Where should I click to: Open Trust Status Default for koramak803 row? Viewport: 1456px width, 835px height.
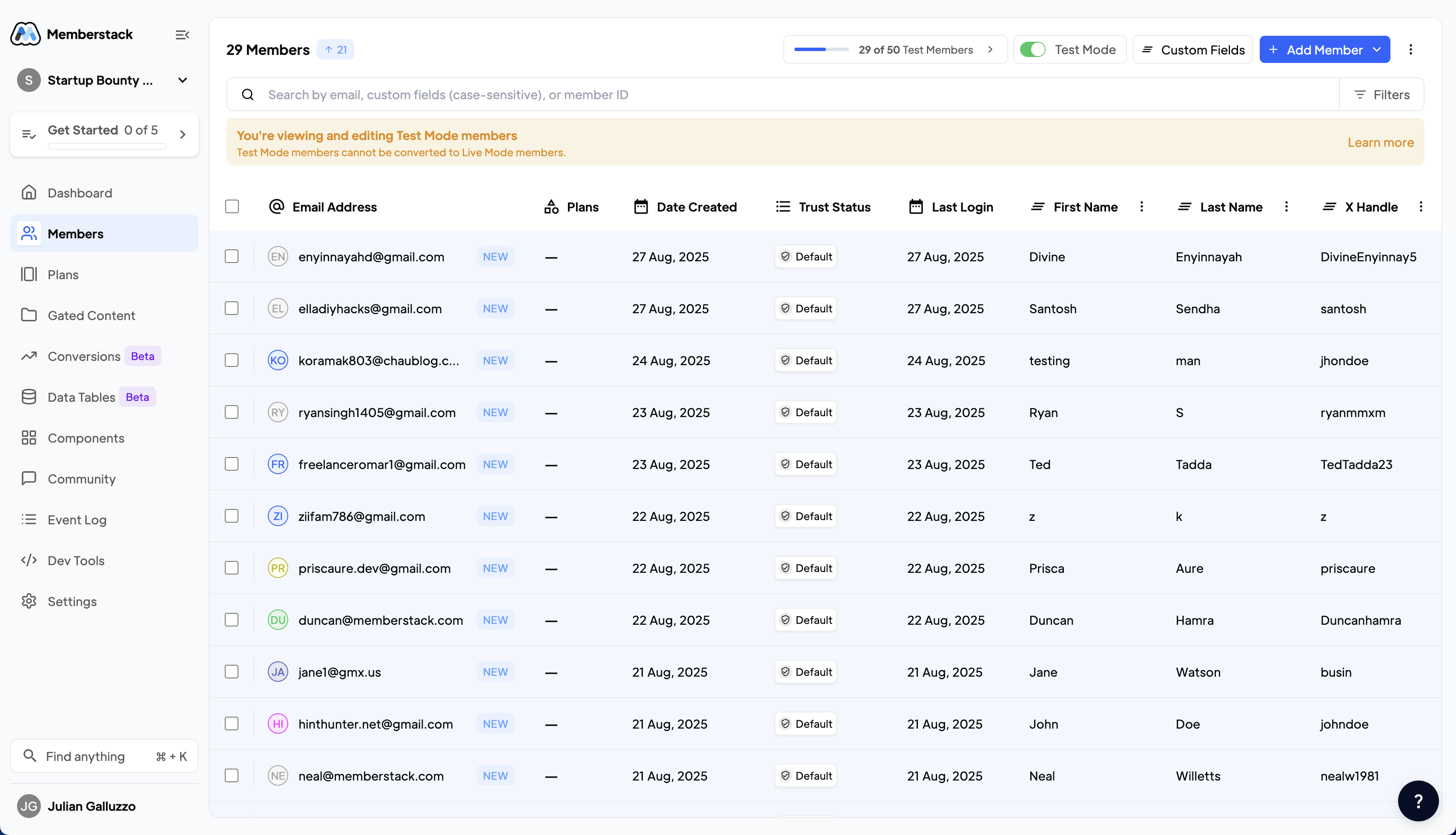tap(806, 361)
